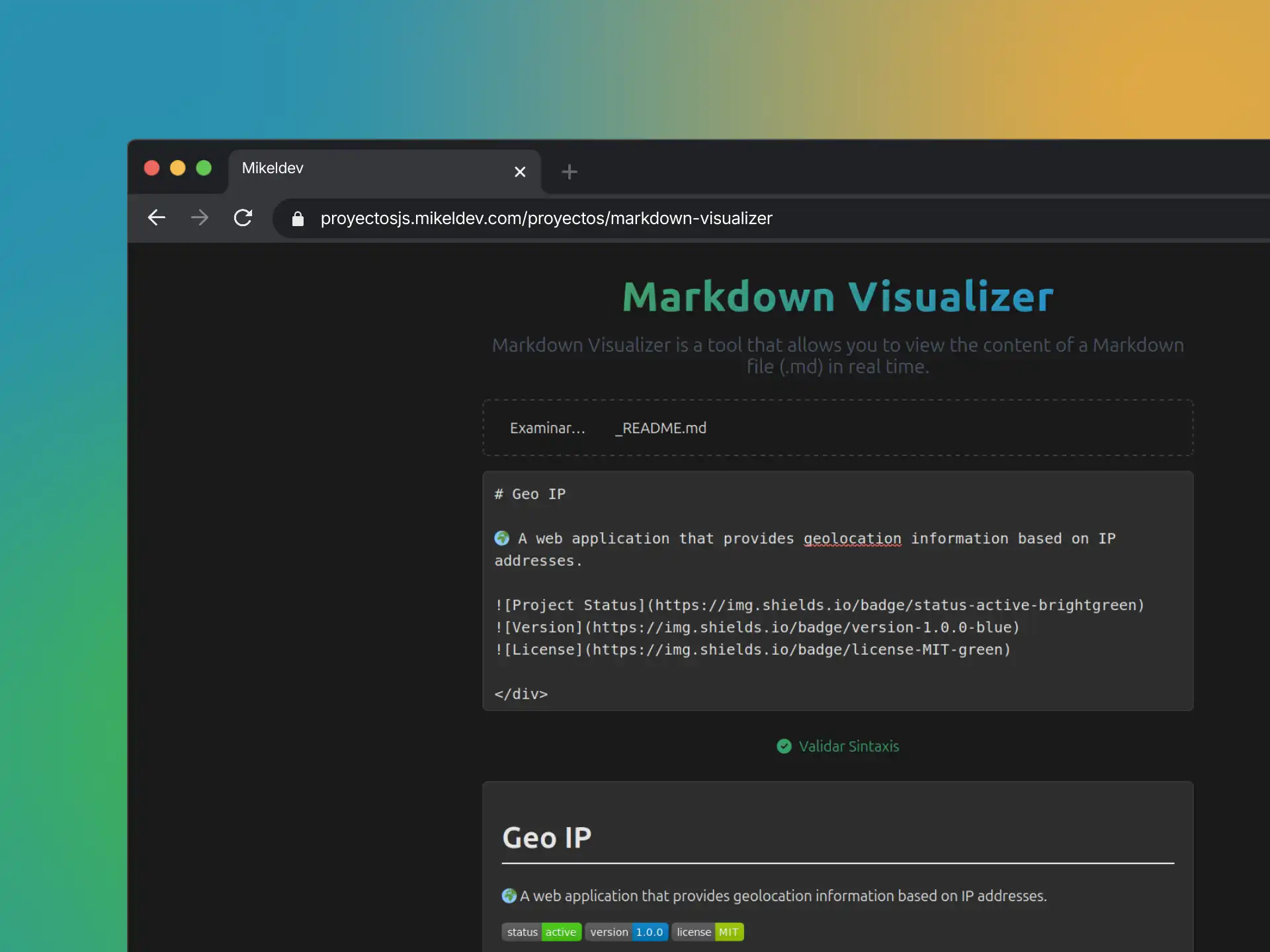Click the status active badge

[542, 932]
